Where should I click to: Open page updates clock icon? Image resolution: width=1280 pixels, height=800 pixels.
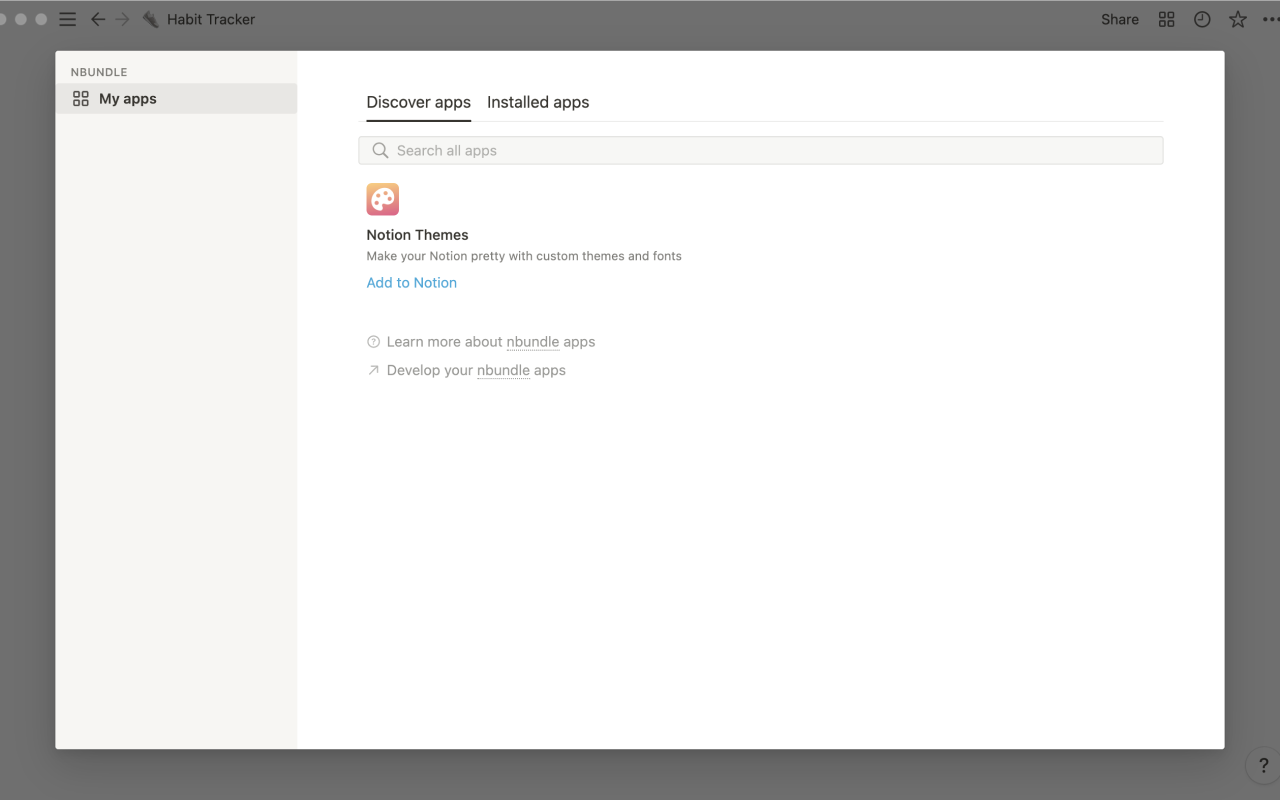1202,19
